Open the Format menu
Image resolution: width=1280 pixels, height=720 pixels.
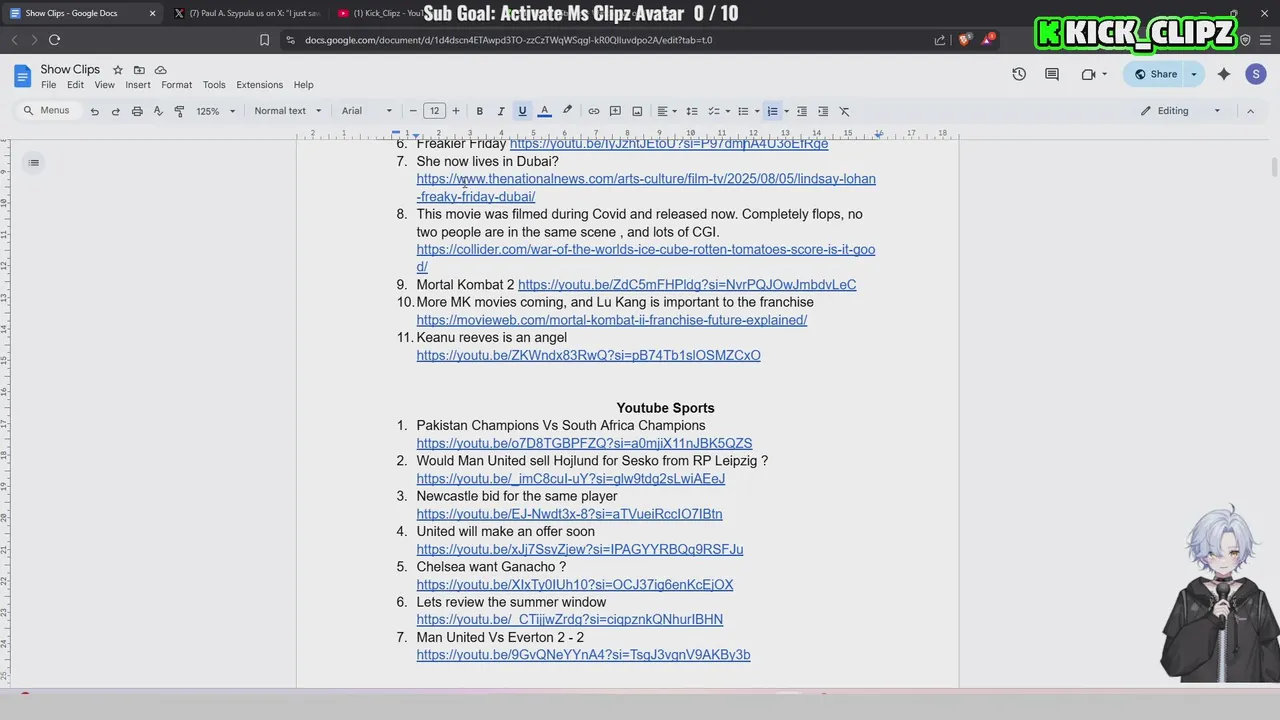(x=176, y=85)
